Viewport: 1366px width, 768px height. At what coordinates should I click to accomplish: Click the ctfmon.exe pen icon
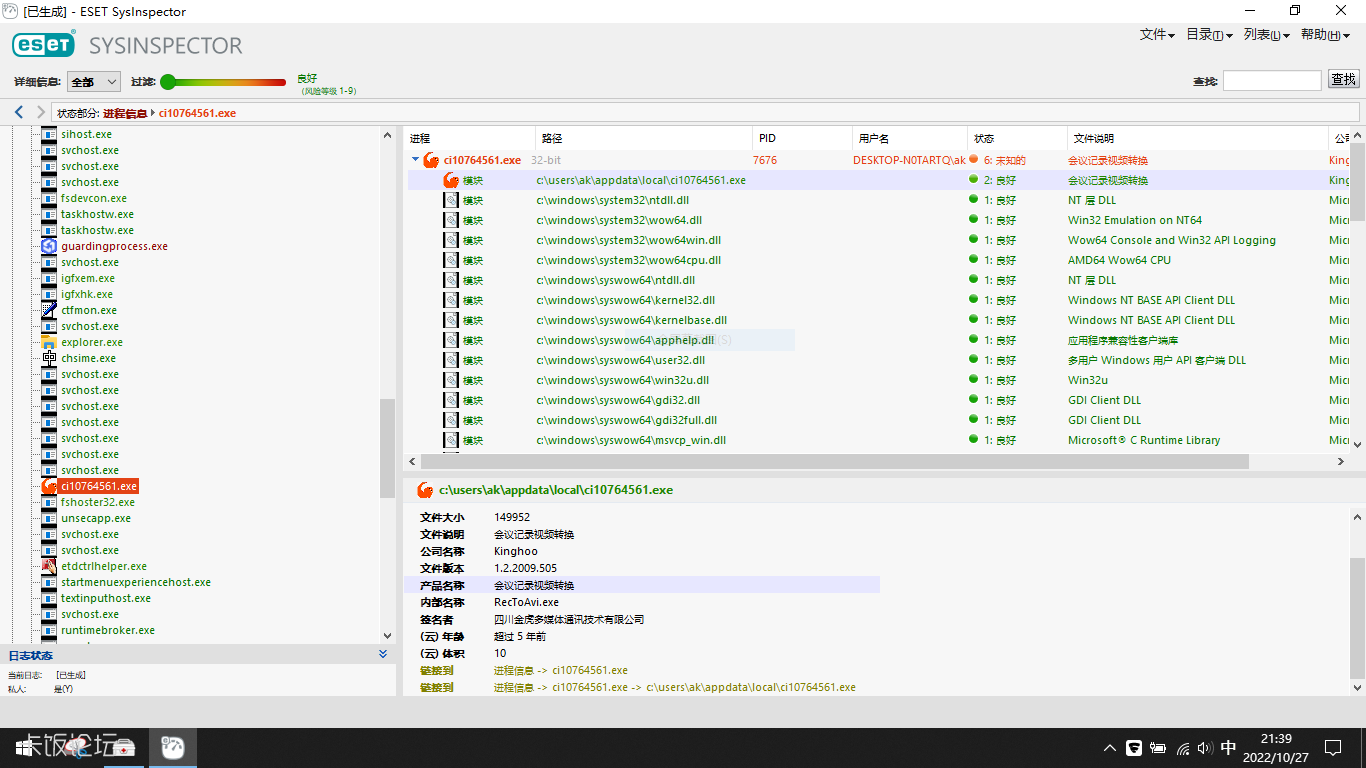pyautogui.click(x=49, y=310)
